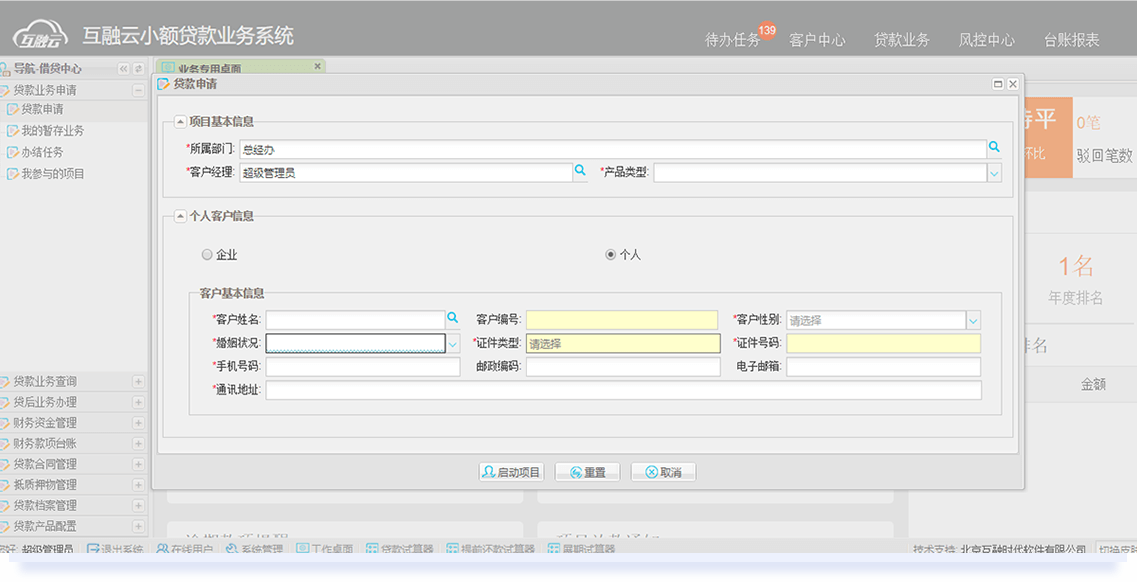
Task: Click the 证件号码 input field
Action: coord(884,344)
